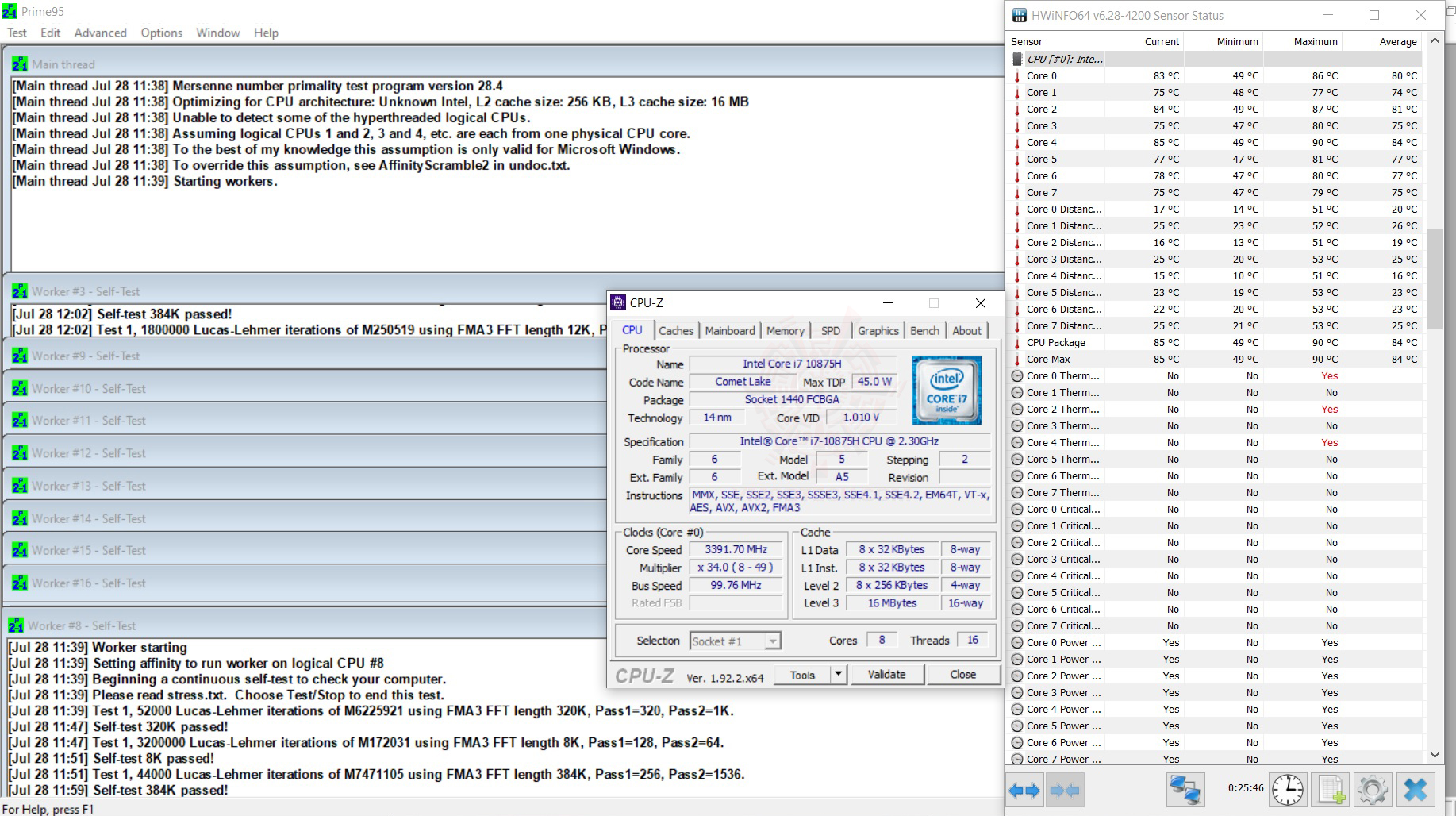The width and height of the screenshot is (1456, 816).
Task: Open HWiNFO remote network monitoring icon
Action: click(x=1186, y=791)
